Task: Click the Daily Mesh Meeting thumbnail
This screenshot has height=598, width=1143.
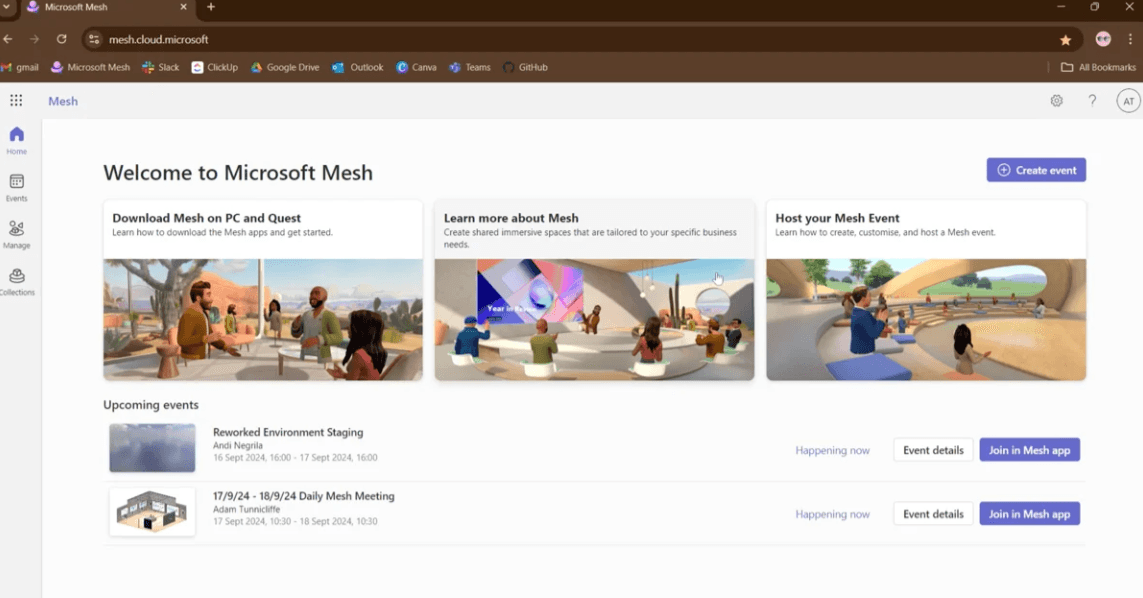Action: tap(152, 511)
